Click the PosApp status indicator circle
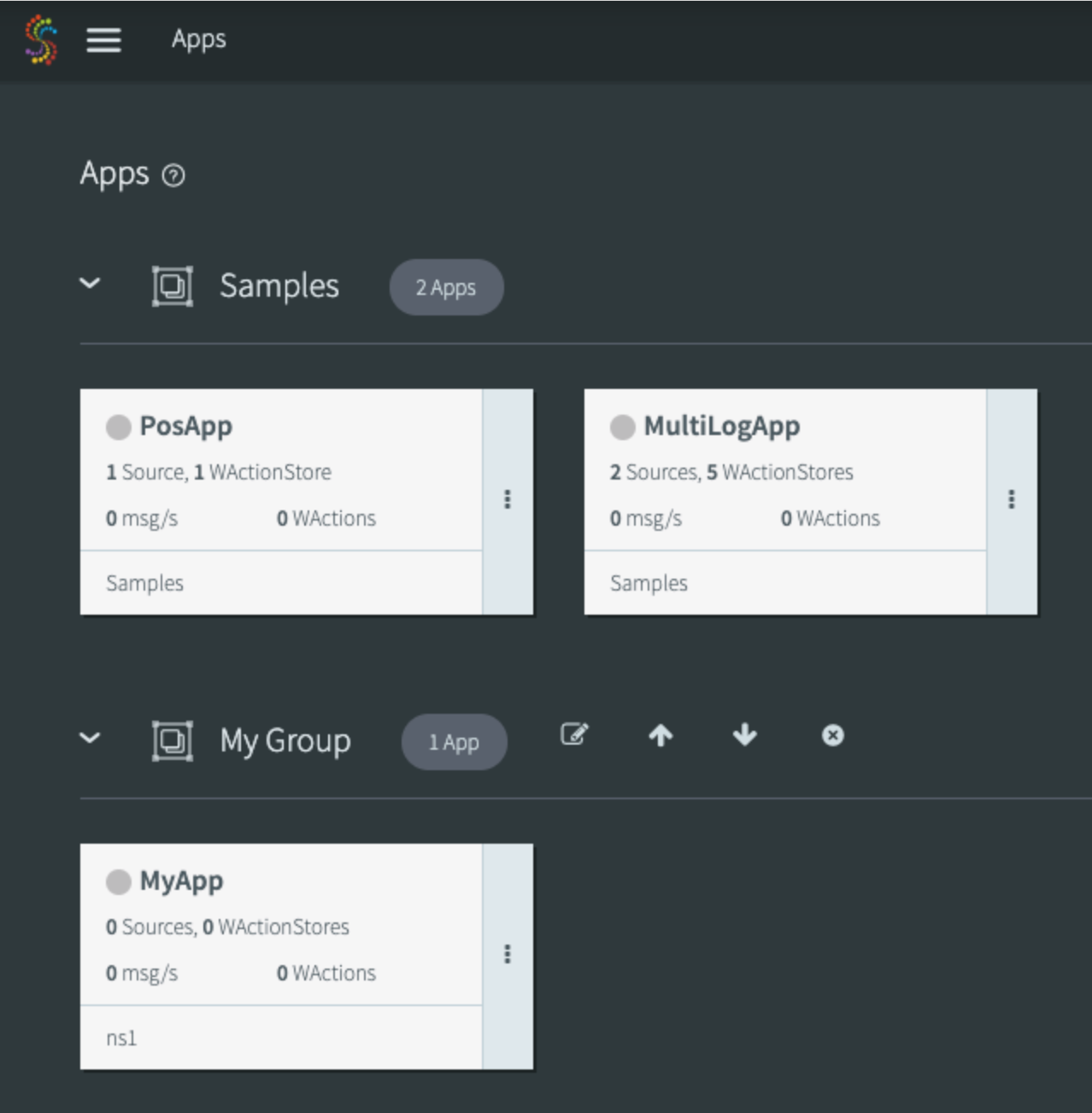Viewport: 1092px width, 1113px height. click(119, 427)
